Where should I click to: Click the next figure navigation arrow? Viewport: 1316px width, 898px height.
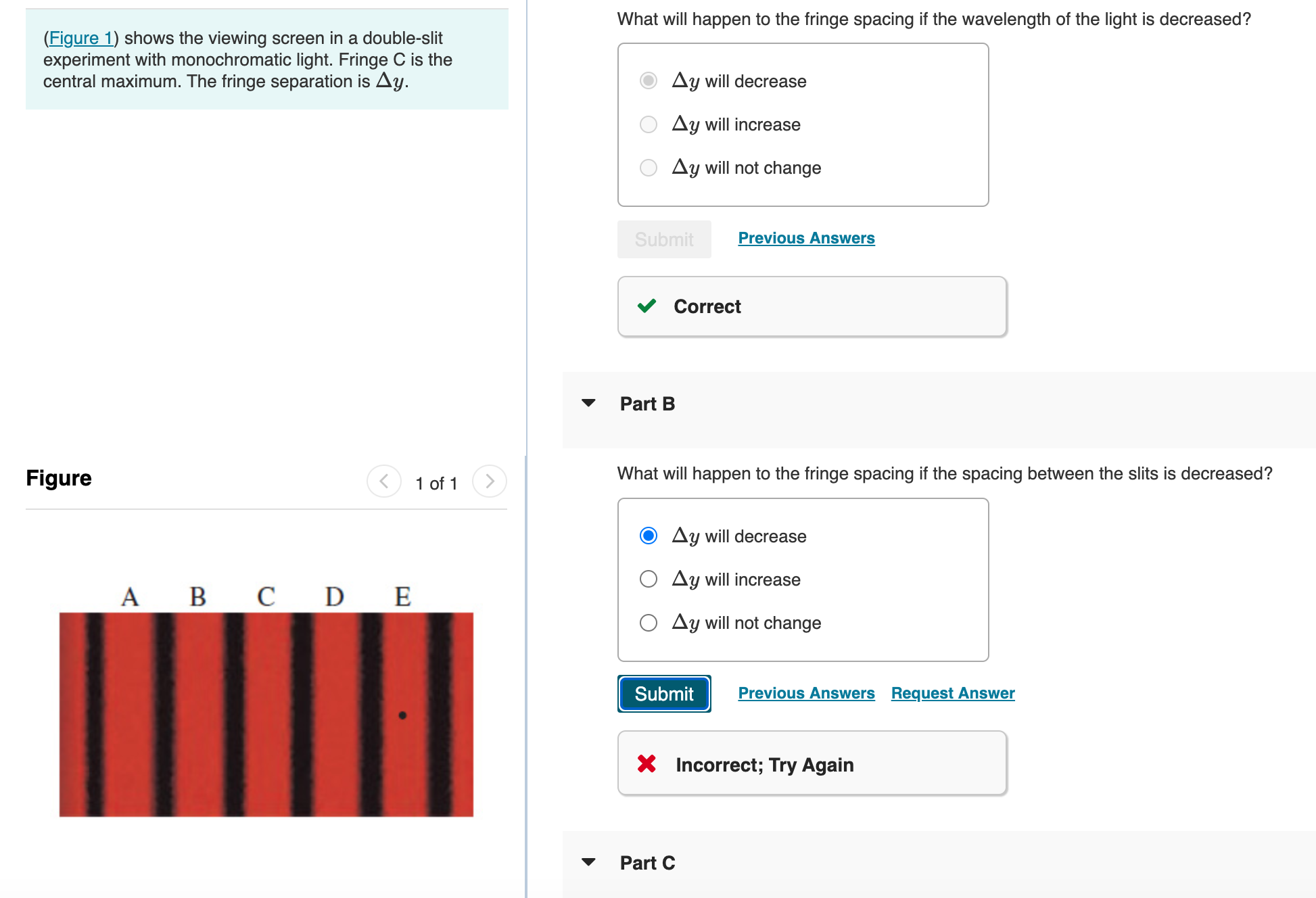click(x=490, y=481)
